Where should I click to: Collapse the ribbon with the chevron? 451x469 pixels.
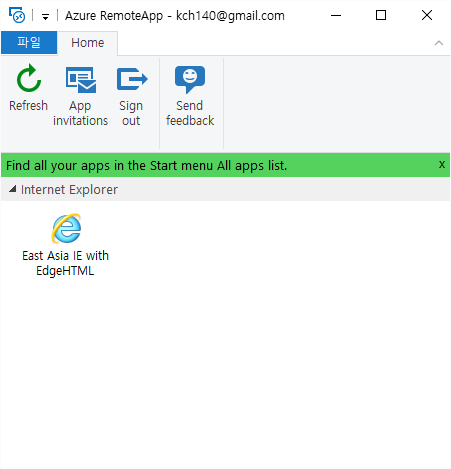click(x=439, y=43)
